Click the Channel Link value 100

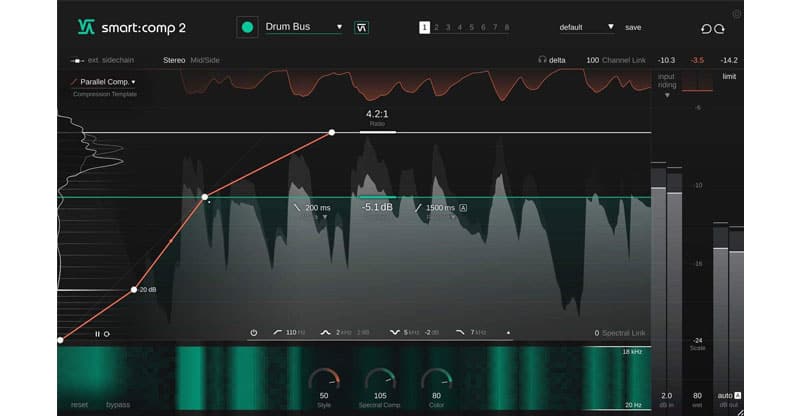click(x=592, y=60)
